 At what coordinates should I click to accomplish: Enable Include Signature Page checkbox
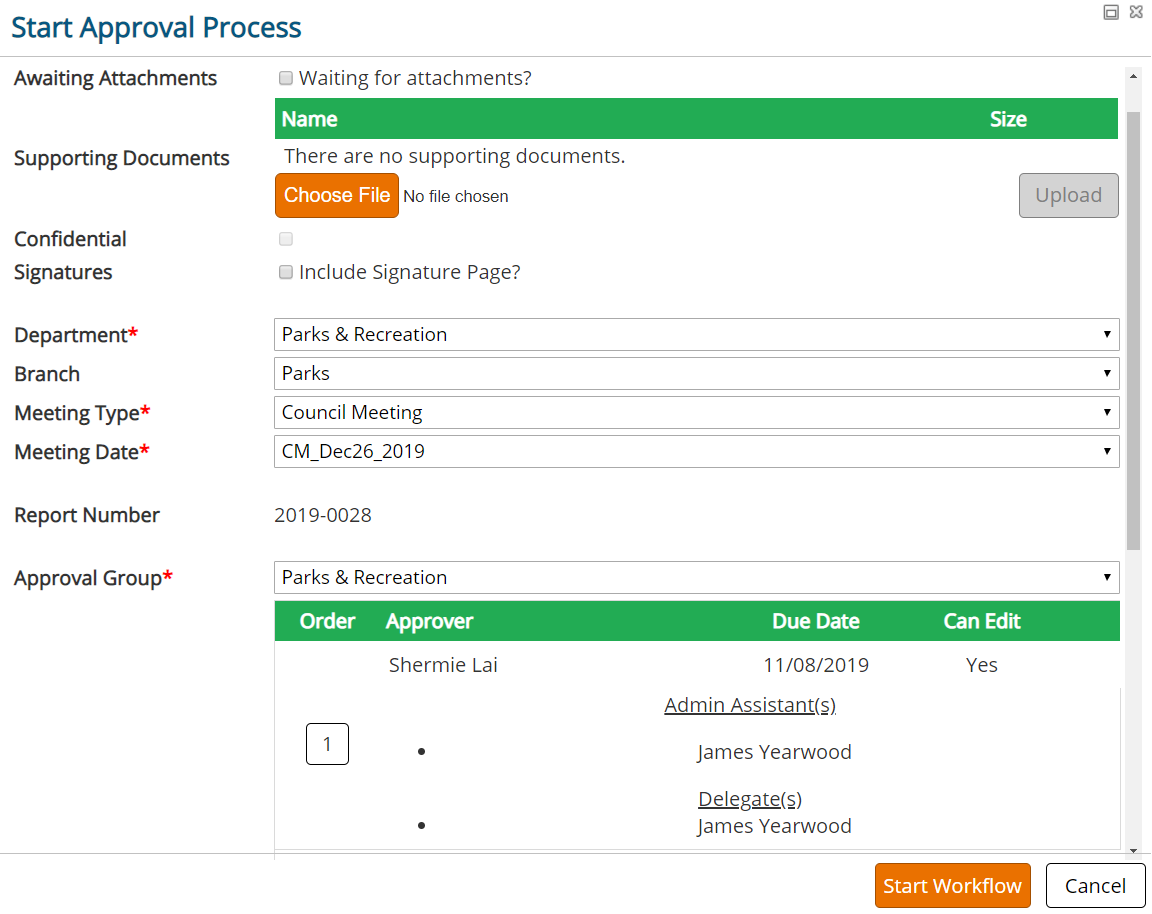coord(286,272)
